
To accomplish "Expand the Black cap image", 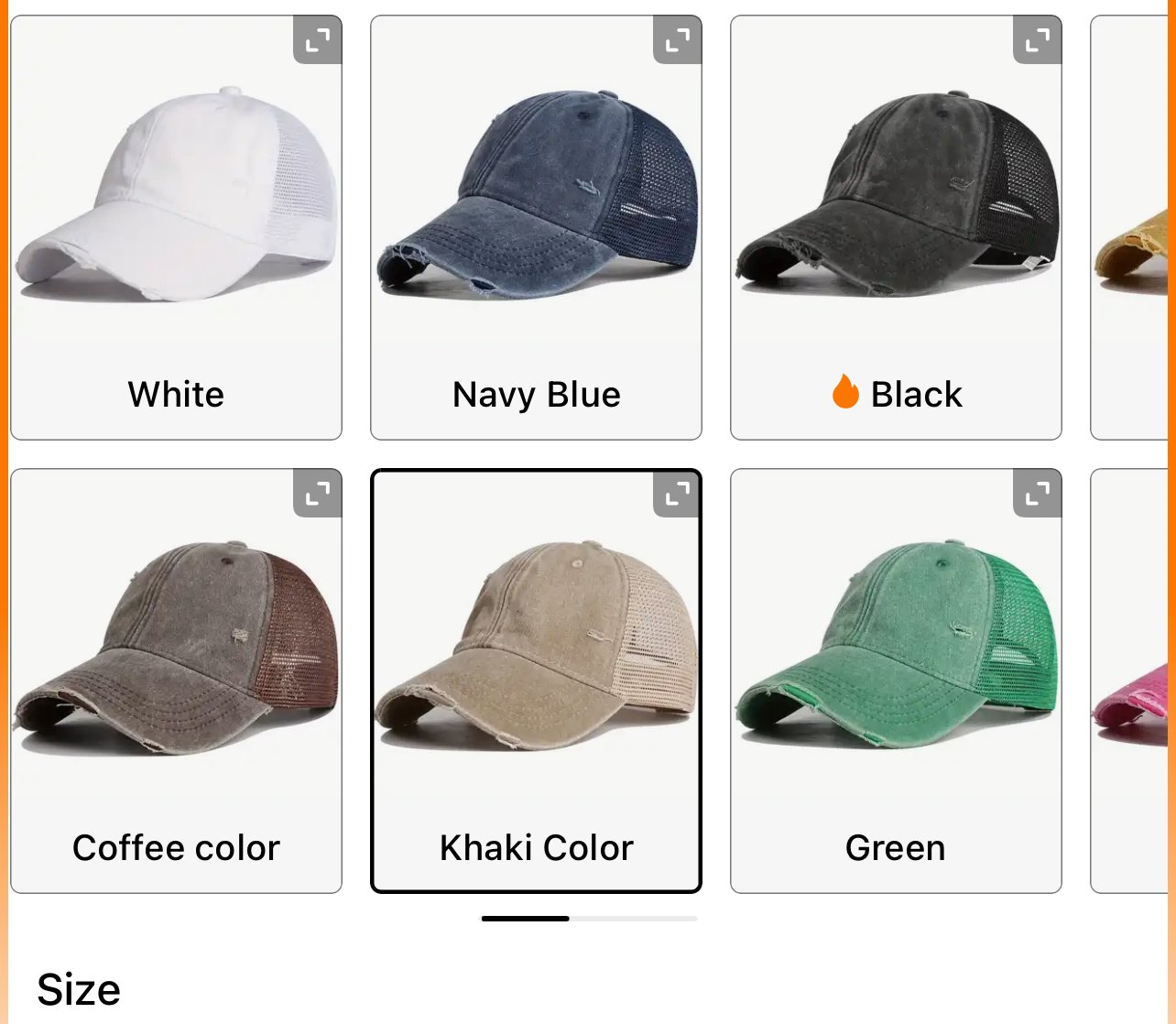I will click(1037, 40).
